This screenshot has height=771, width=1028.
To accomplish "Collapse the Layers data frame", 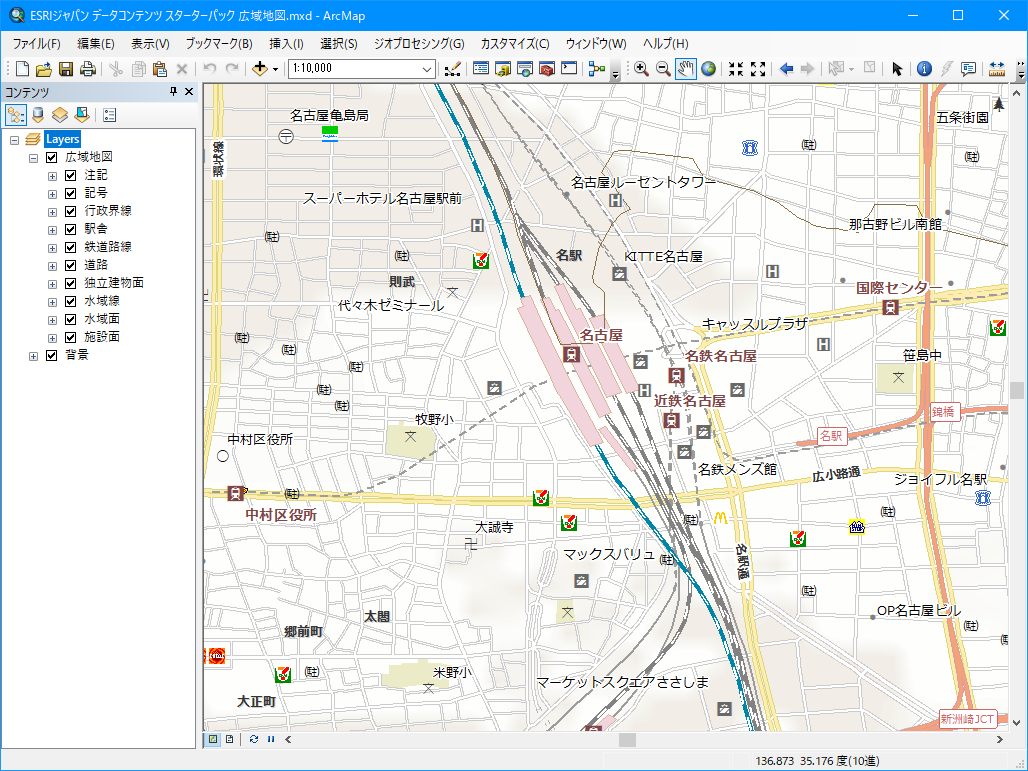I will [14, 140].
